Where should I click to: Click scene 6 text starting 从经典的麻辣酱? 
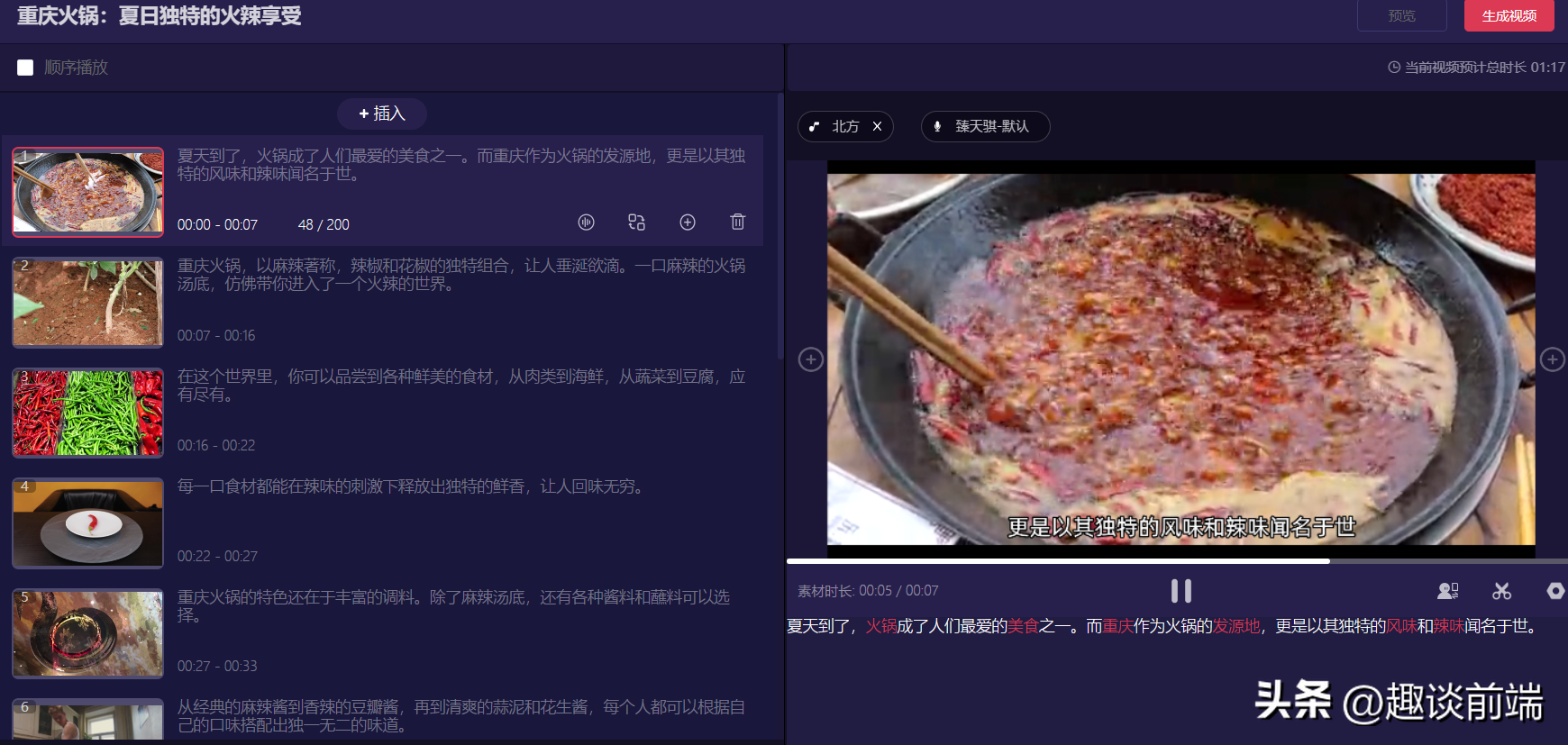(461, 716)
